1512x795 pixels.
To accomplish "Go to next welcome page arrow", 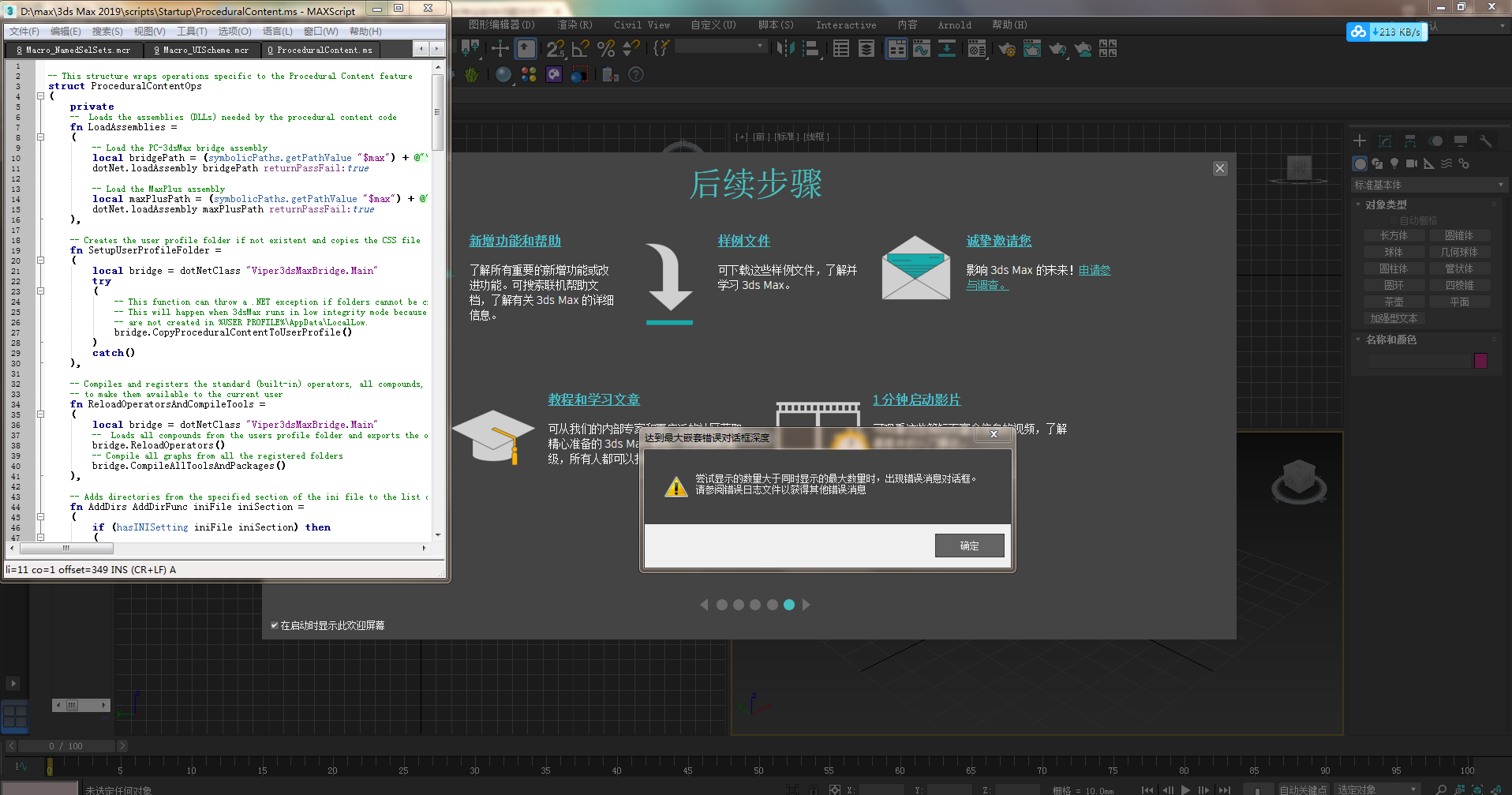I will [x=806, y=605].
